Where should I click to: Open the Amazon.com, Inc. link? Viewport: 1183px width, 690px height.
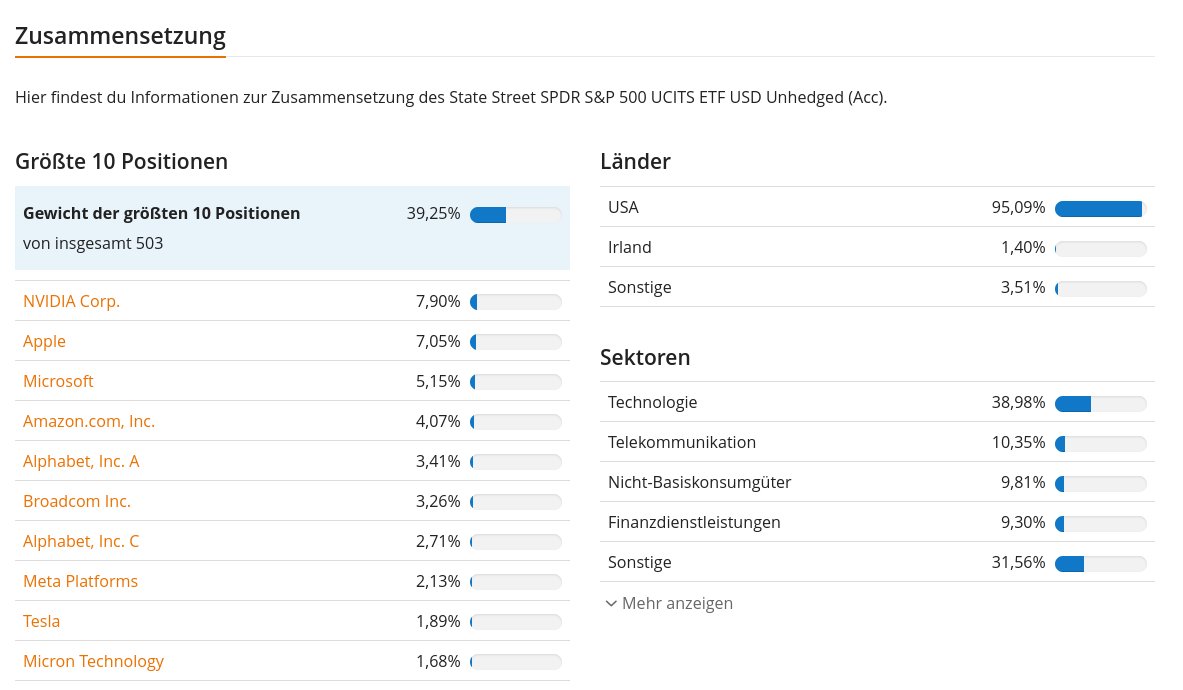(x=89, y=421)
